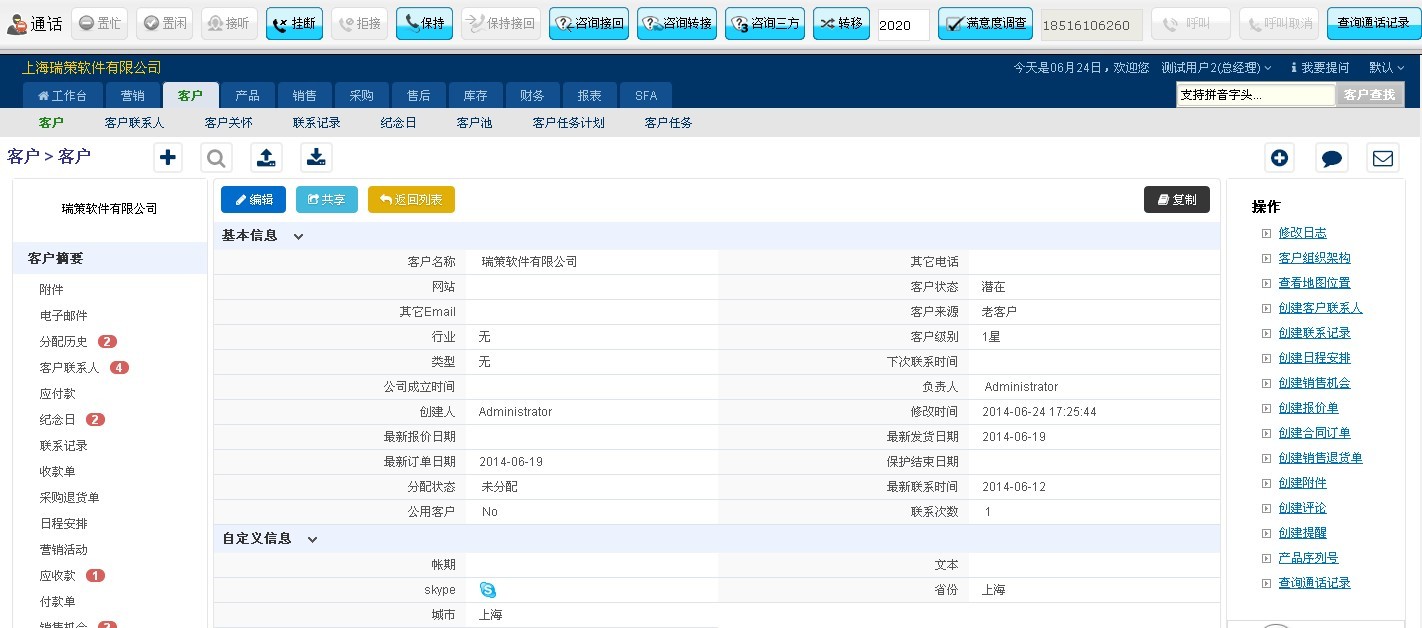Switch to the 产品 tab
The image size is (1422, 628).
(248, 96)
